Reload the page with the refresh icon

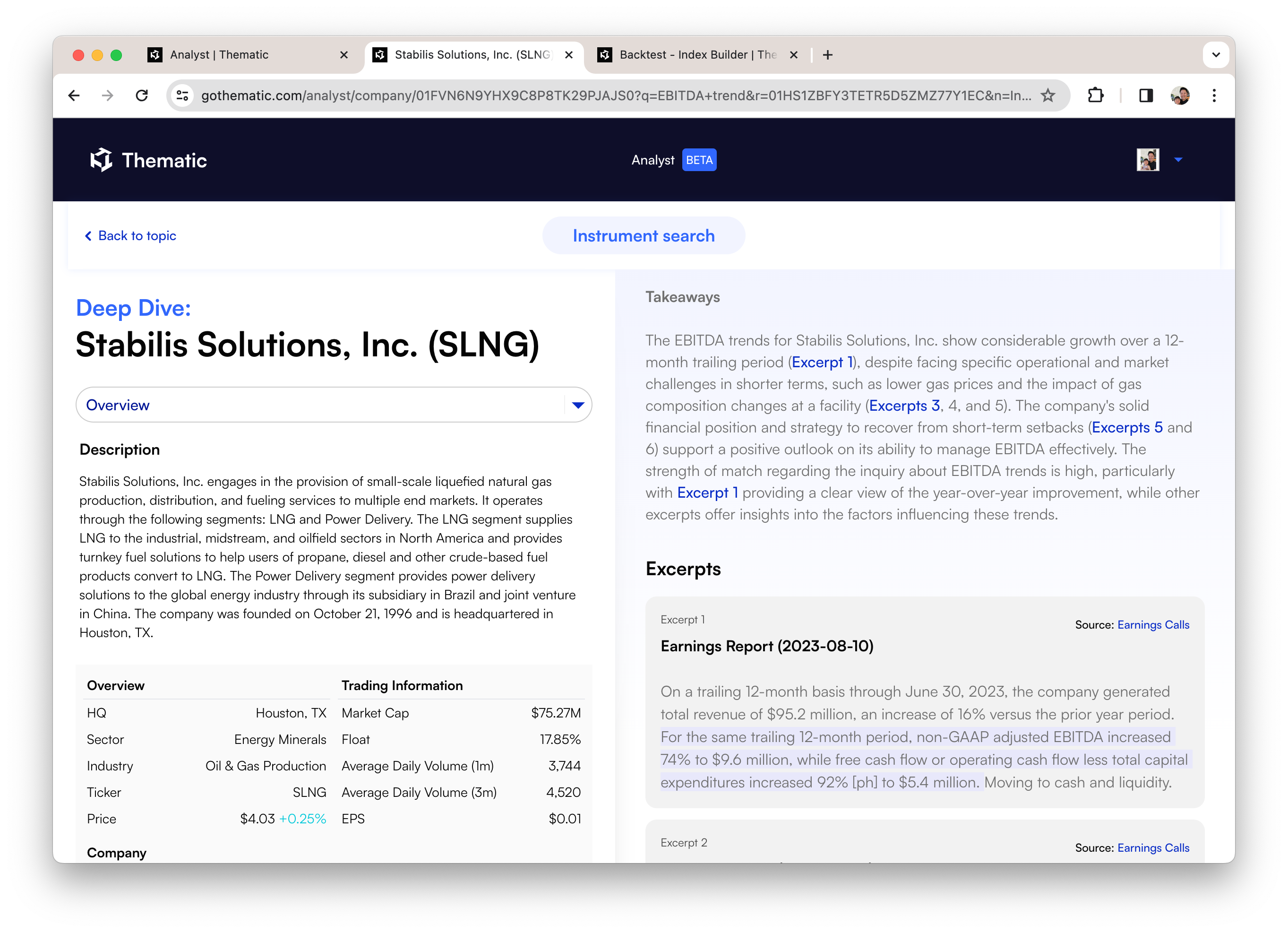point(142,95)
